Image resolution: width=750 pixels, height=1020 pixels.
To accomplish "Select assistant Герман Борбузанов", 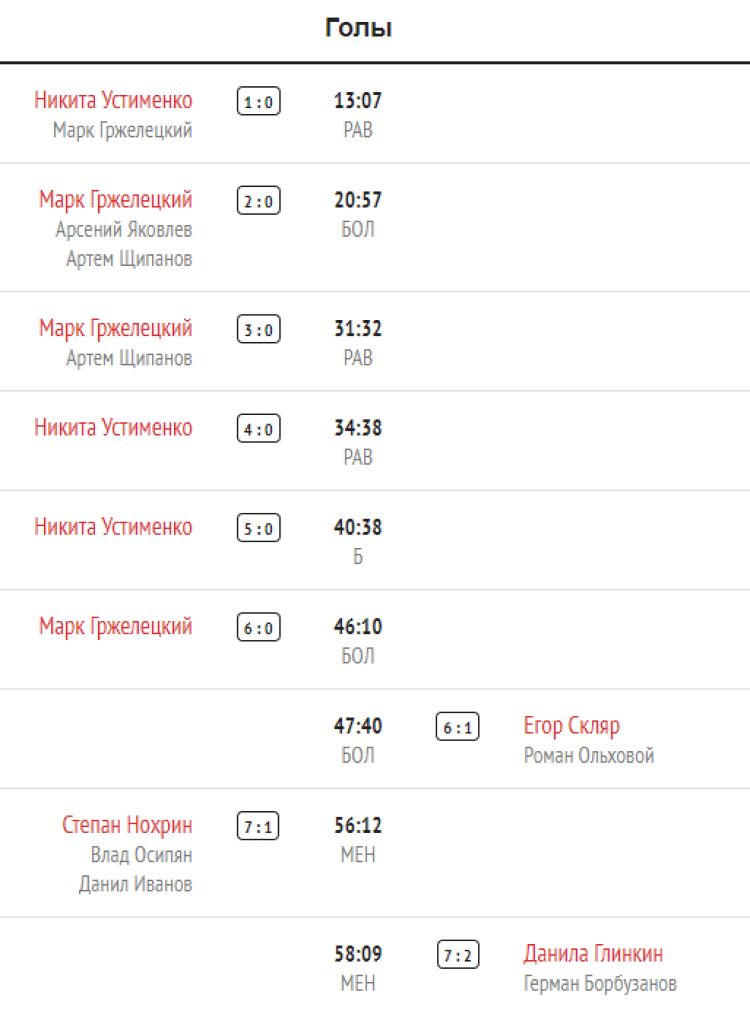I will pos(600,984).
